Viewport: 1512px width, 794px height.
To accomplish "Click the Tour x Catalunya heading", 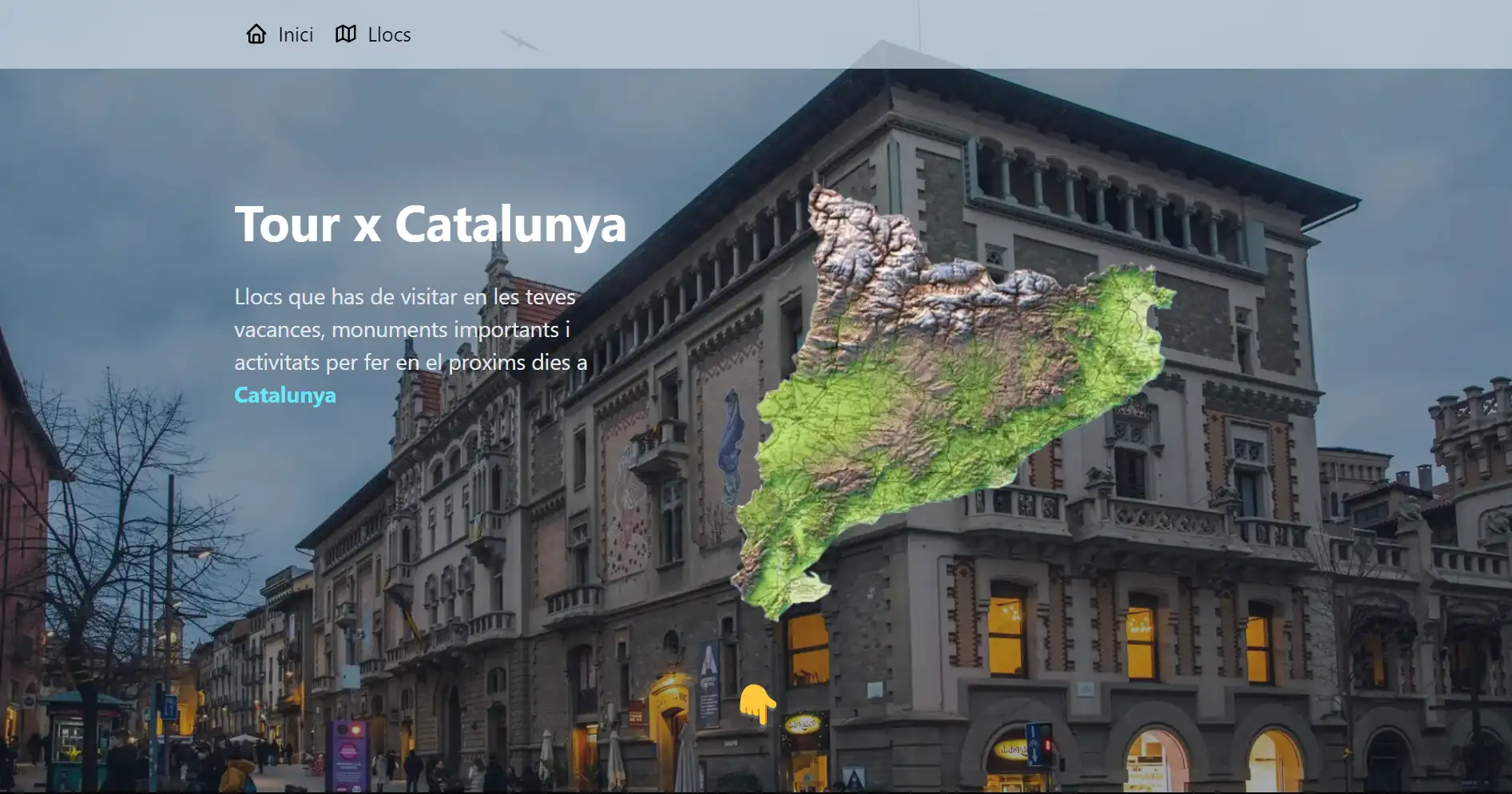I will pyautogui.click(x=430, y=224).
